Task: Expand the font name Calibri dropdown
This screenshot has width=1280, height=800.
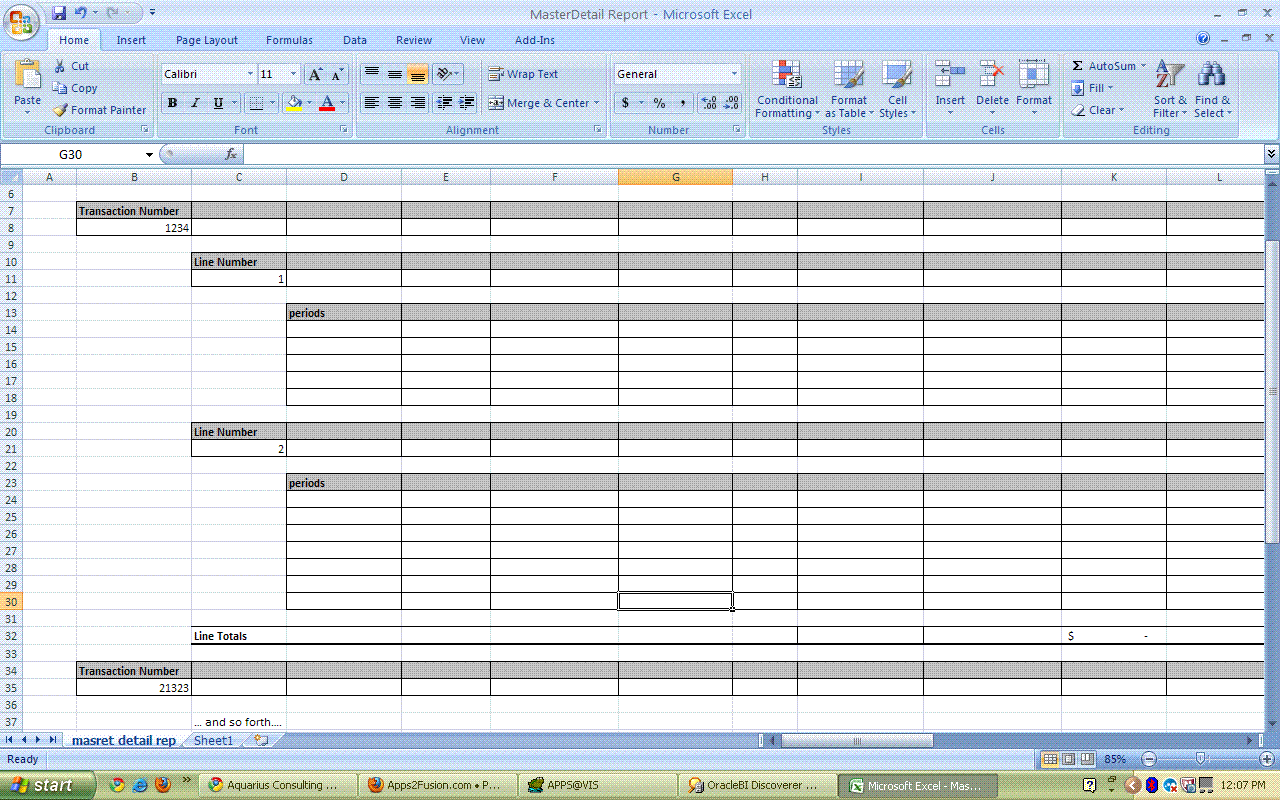Action: click(x=250, y=74)
